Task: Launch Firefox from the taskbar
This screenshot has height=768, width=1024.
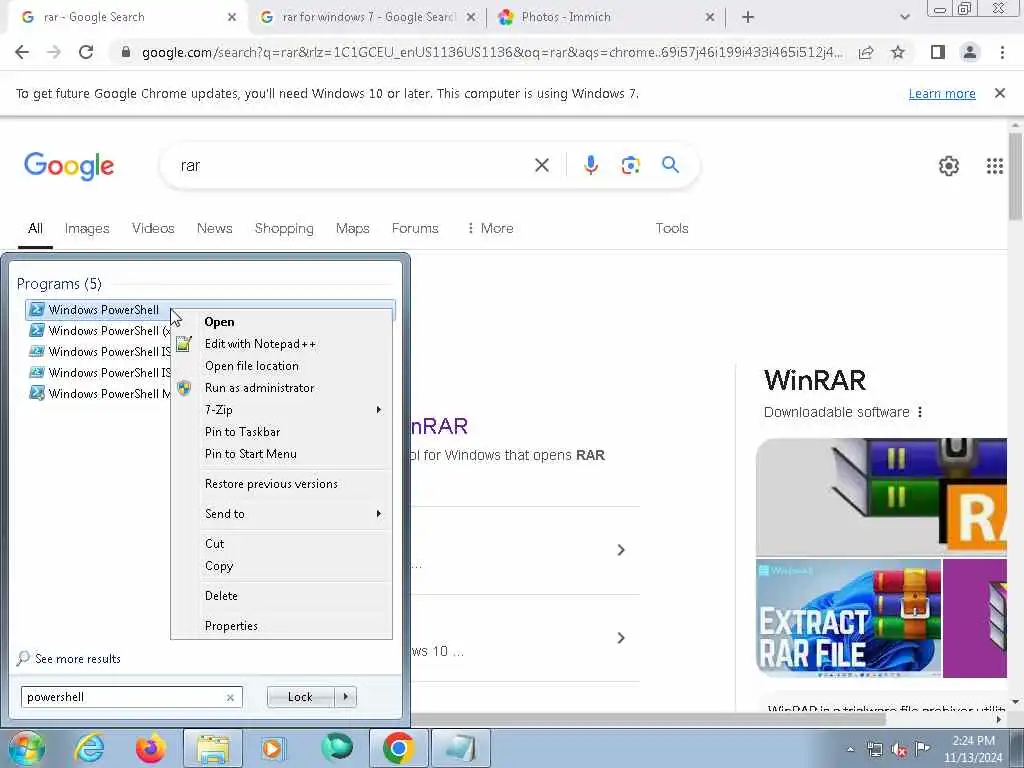Action: coord(150,748)
